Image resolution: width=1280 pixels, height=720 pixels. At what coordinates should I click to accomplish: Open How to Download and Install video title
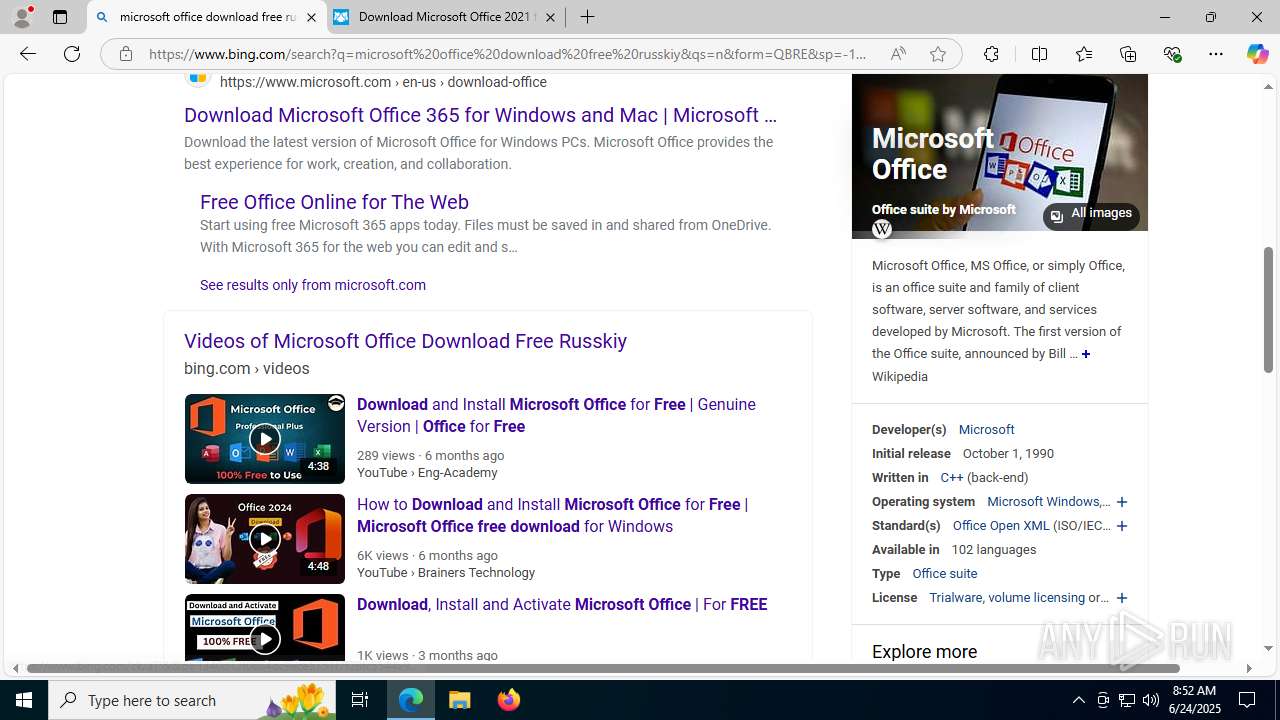(552, 515)
